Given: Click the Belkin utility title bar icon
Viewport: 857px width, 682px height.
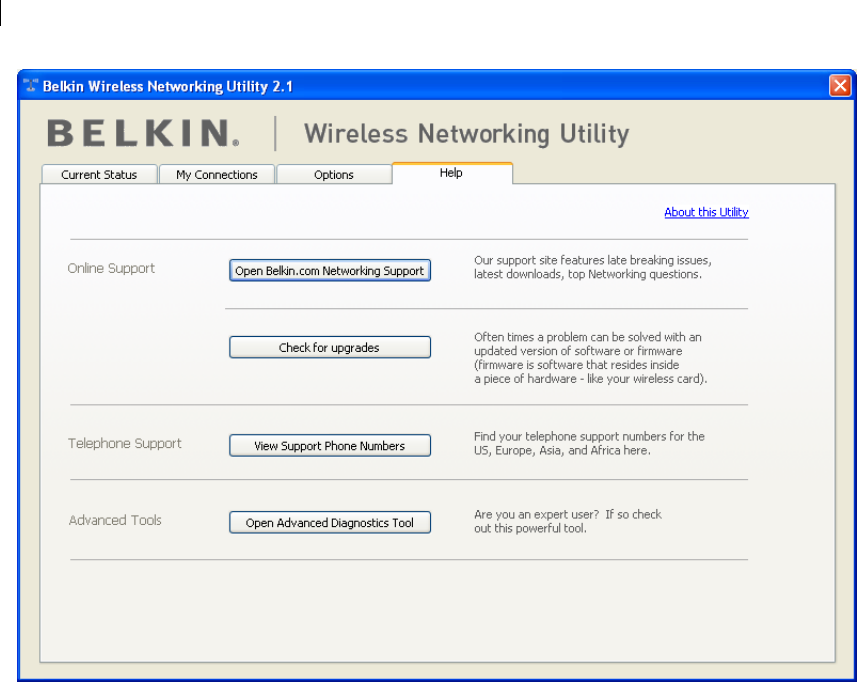Looking at the screenshot, I should 31,85.
